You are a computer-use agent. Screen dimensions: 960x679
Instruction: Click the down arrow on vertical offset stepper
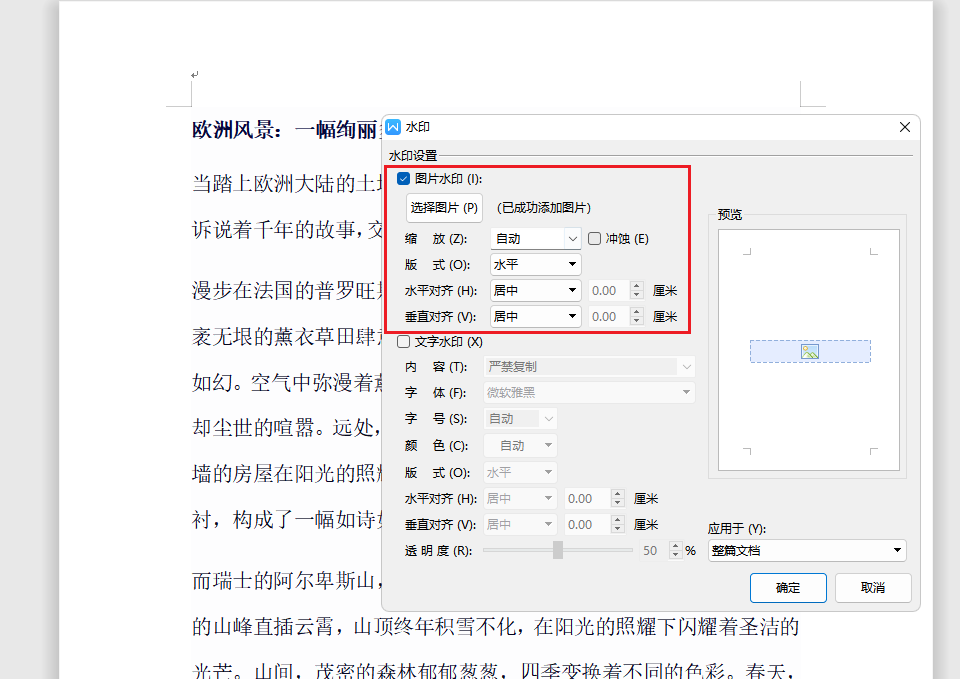[636, 320]
